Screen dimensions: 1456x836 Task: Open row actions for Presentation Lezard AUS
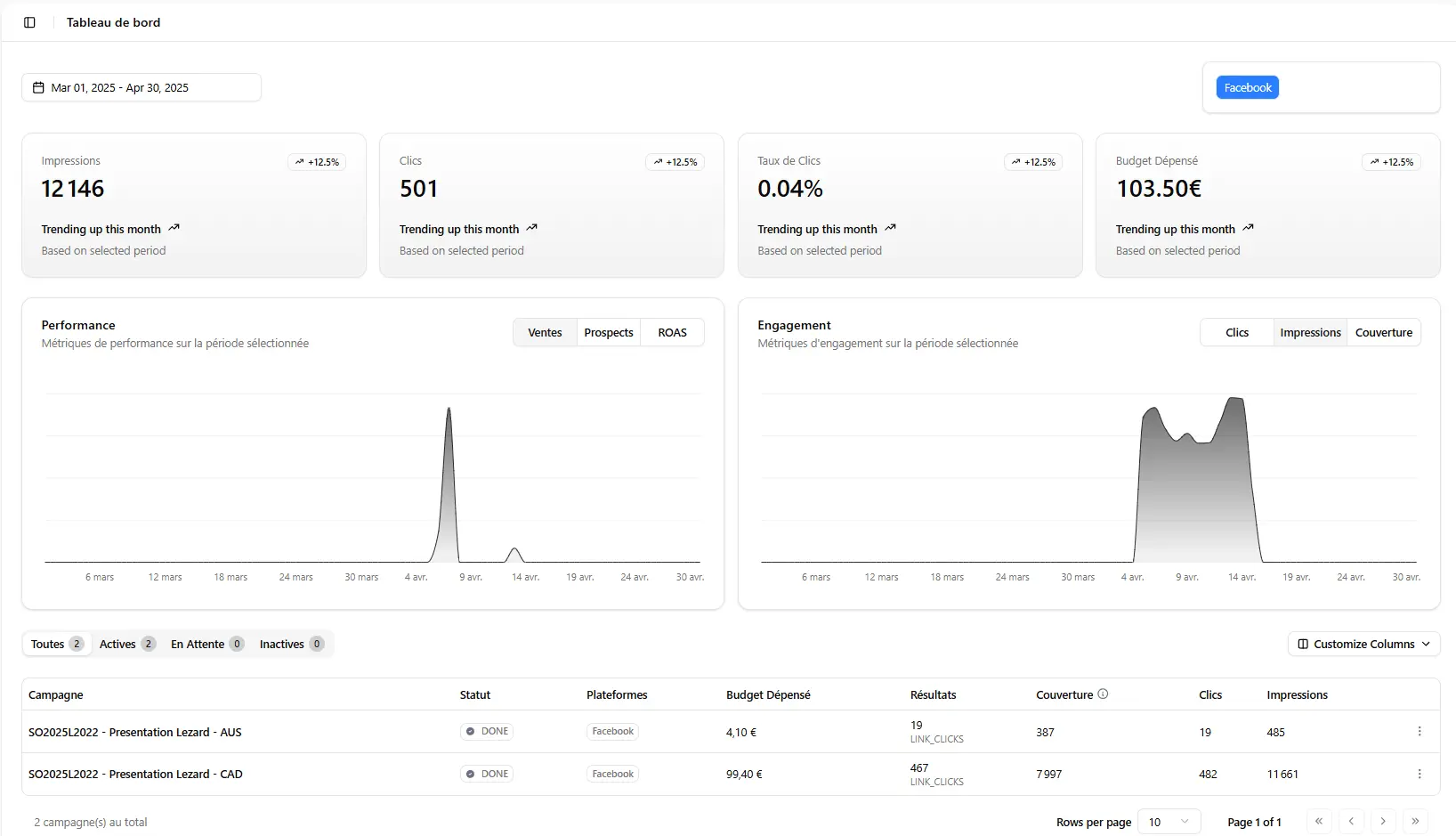click(x=1419, y=732)
